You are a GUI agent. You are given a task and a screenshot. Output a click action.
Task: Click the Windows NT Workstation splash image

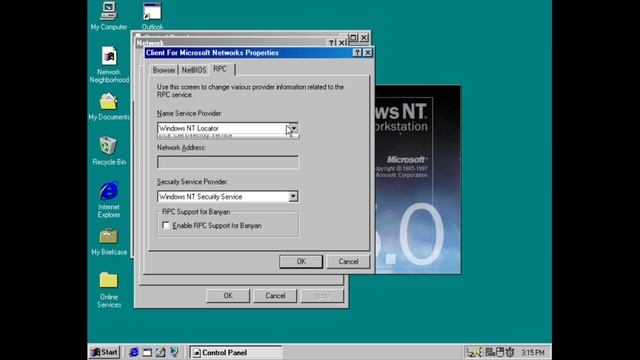tap(418, 180)
